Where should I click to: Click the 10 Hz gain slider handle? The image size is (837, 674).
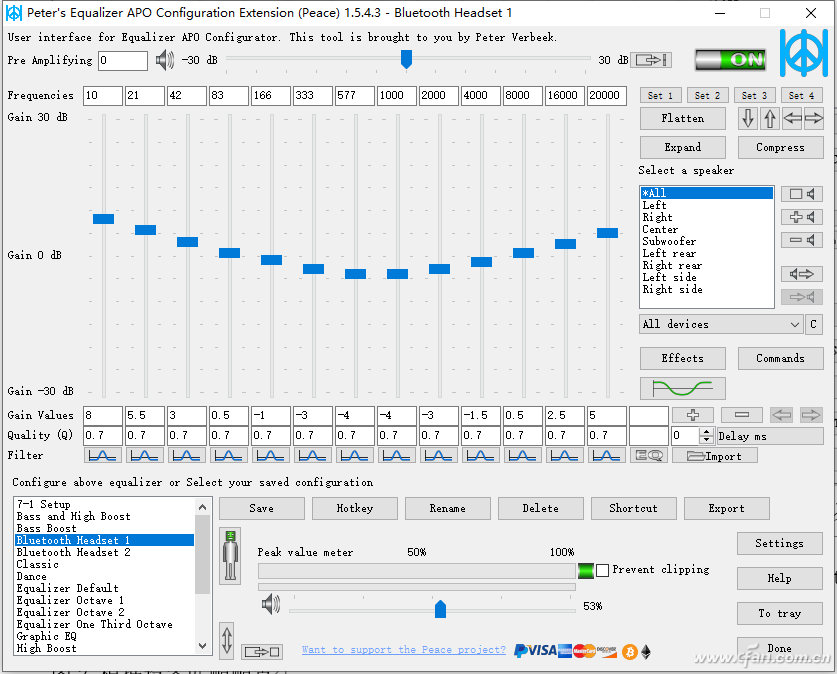coord(104,219)
